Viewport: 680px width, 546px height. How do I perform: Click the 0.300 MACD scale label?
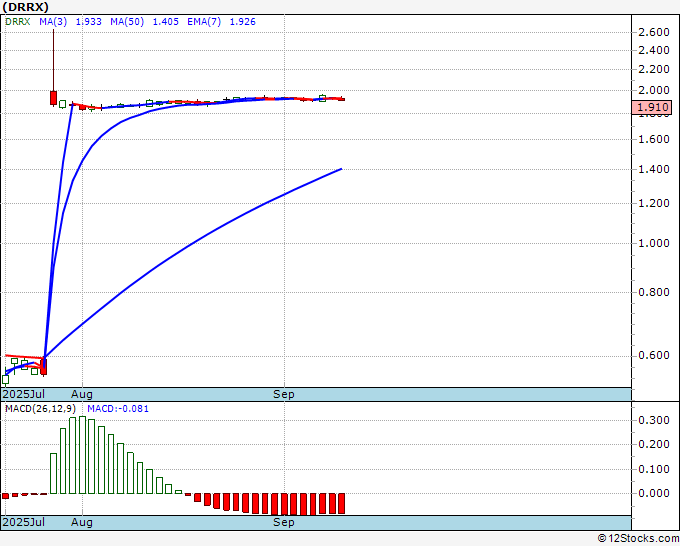654,420
